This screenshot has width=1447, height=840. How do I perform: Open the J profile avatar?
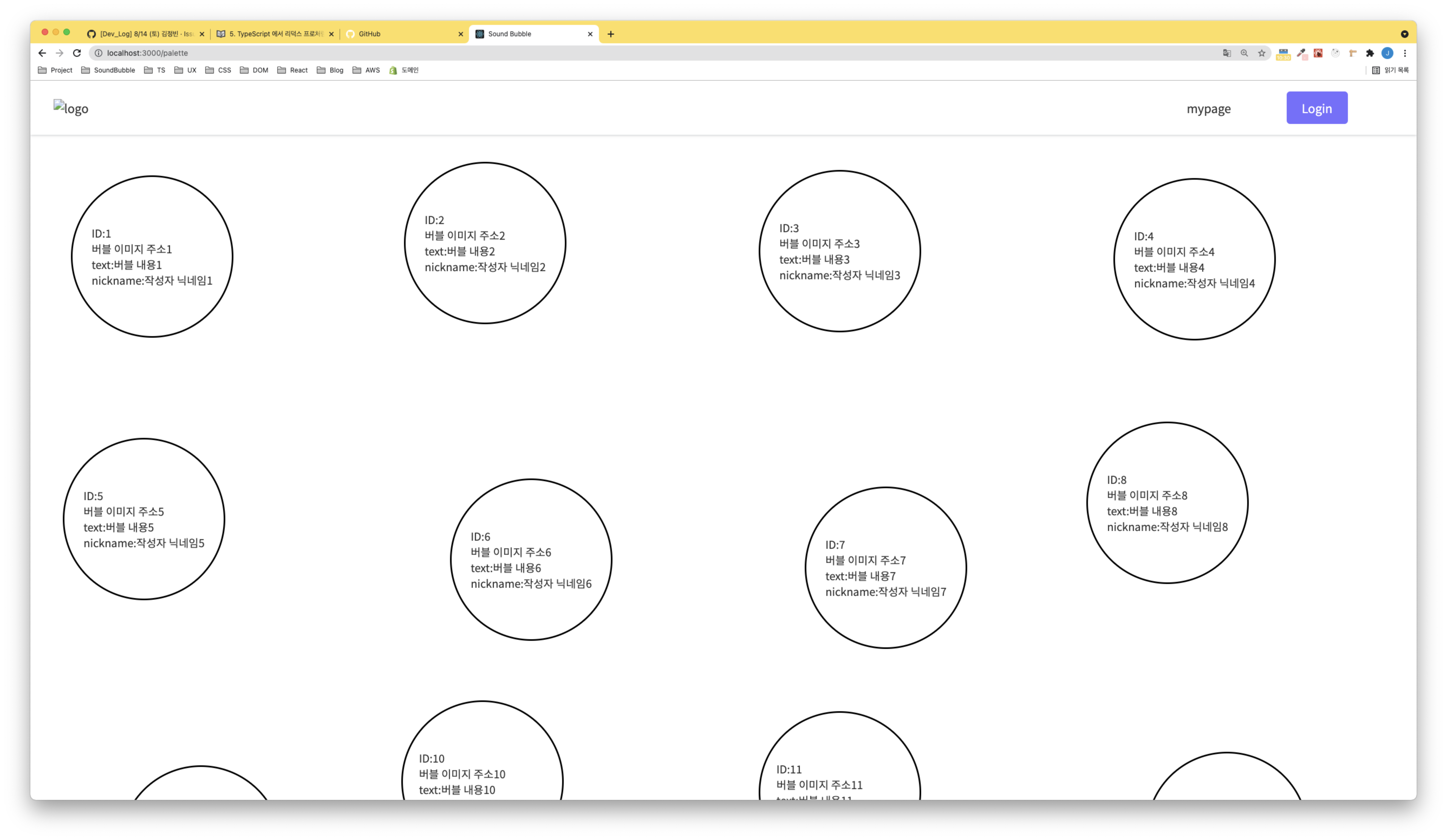point(1387,53)
